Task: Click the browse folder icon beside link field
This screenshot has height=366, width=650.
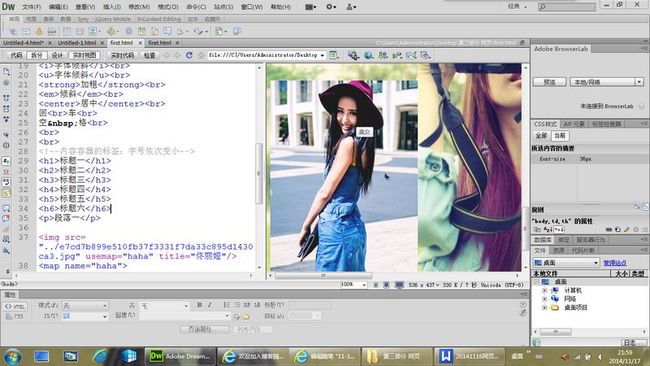Action: tap(246, 316)
